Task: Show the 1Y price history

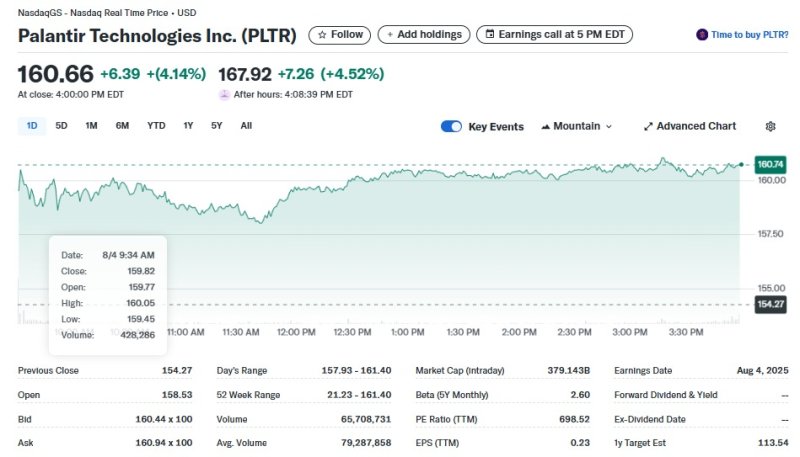Action: 188,126
